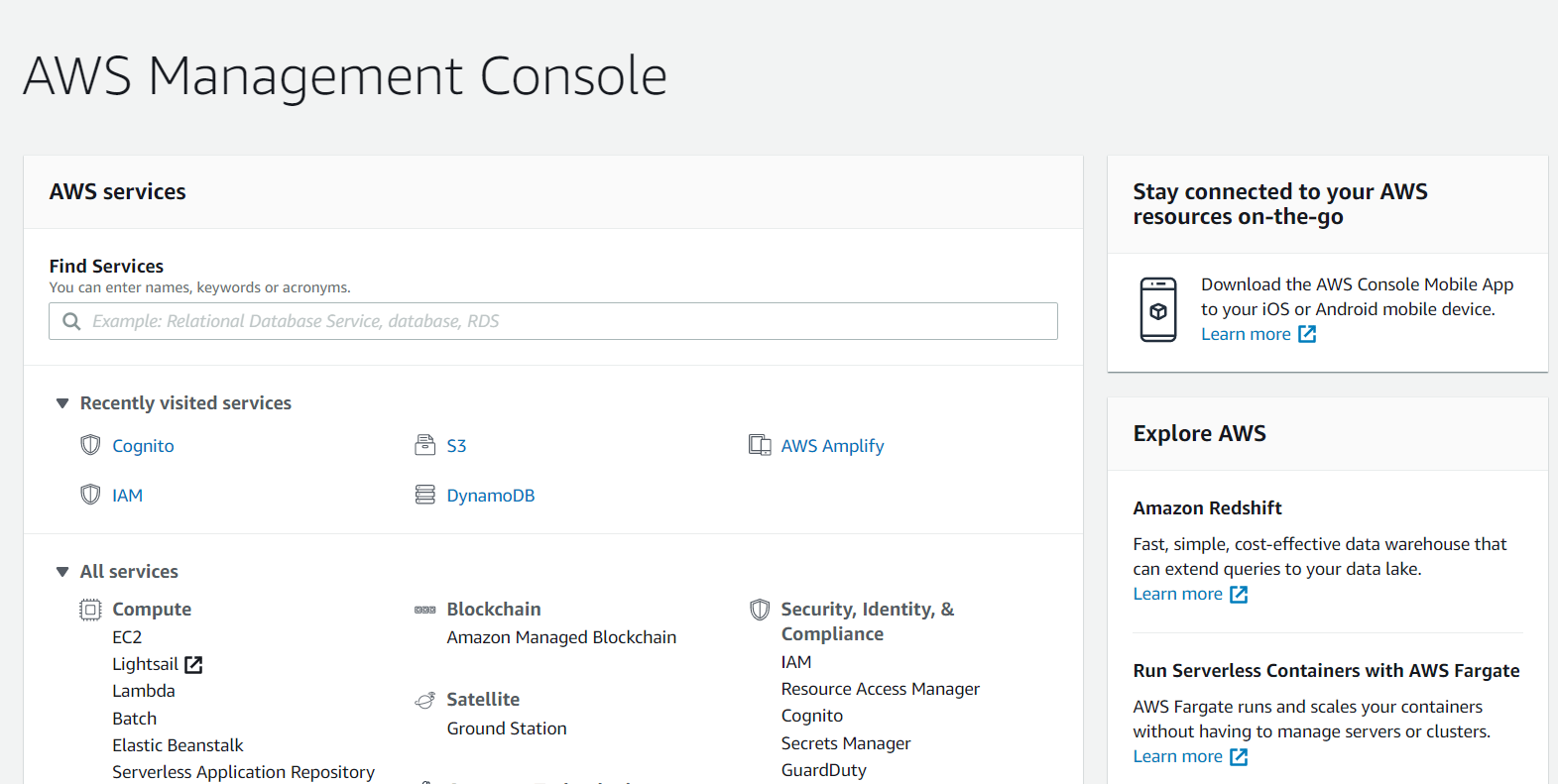Screen dimensions: 1558x784
Task: Click the DynamoDB database icon
Action: click(x=424, y=495)
